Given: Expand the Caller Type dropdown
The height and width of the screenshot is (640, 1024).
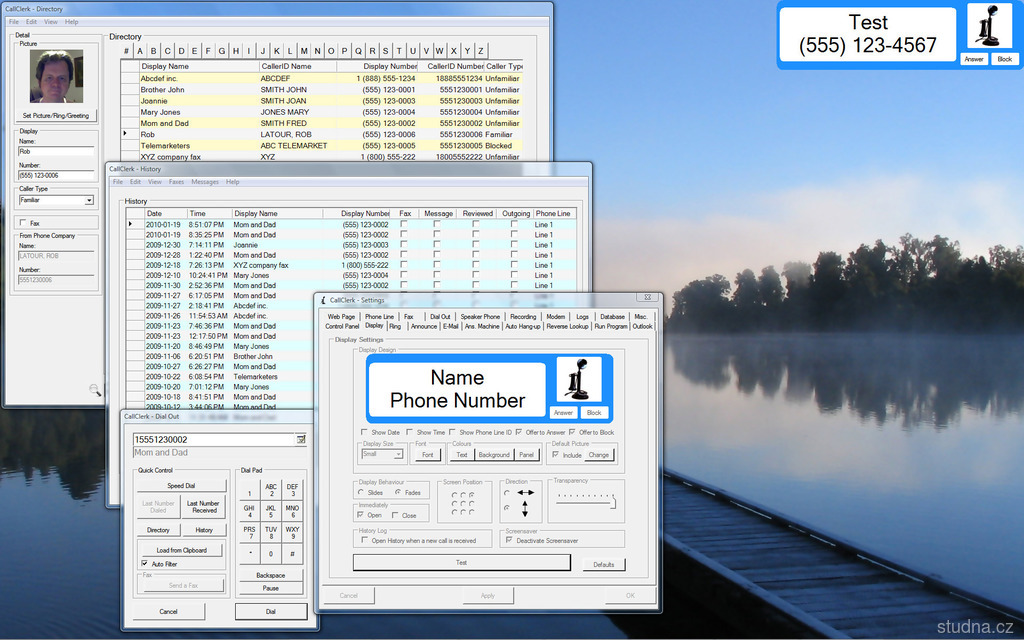Looking at the screenshot, I should click(x=88, y=200).
